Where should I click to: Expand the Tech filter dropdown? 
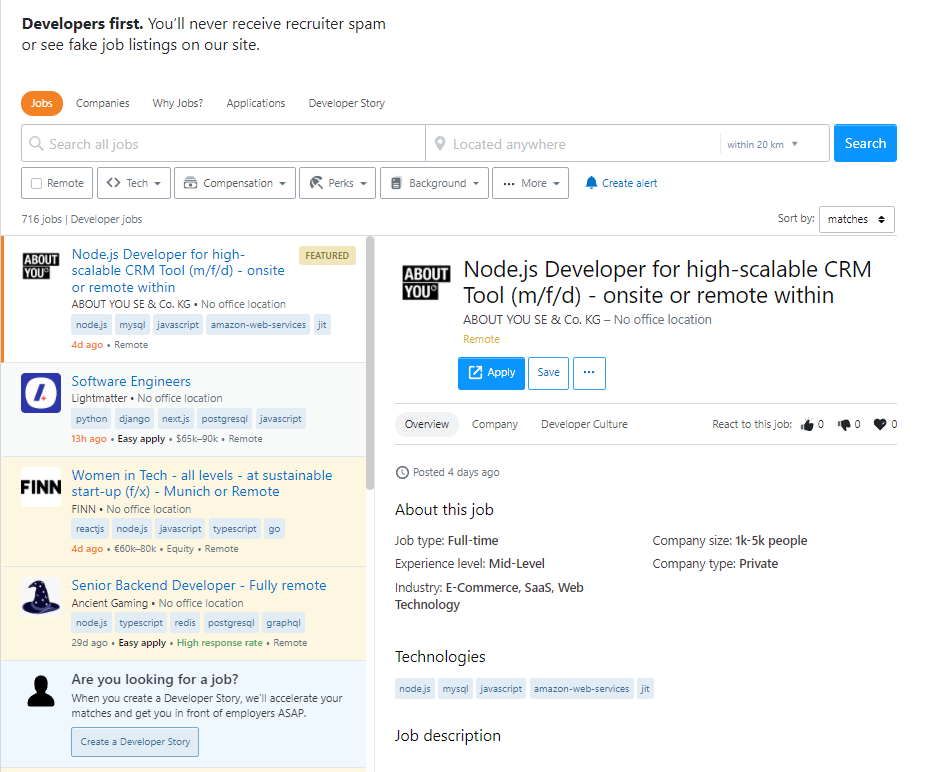point(134,183)
